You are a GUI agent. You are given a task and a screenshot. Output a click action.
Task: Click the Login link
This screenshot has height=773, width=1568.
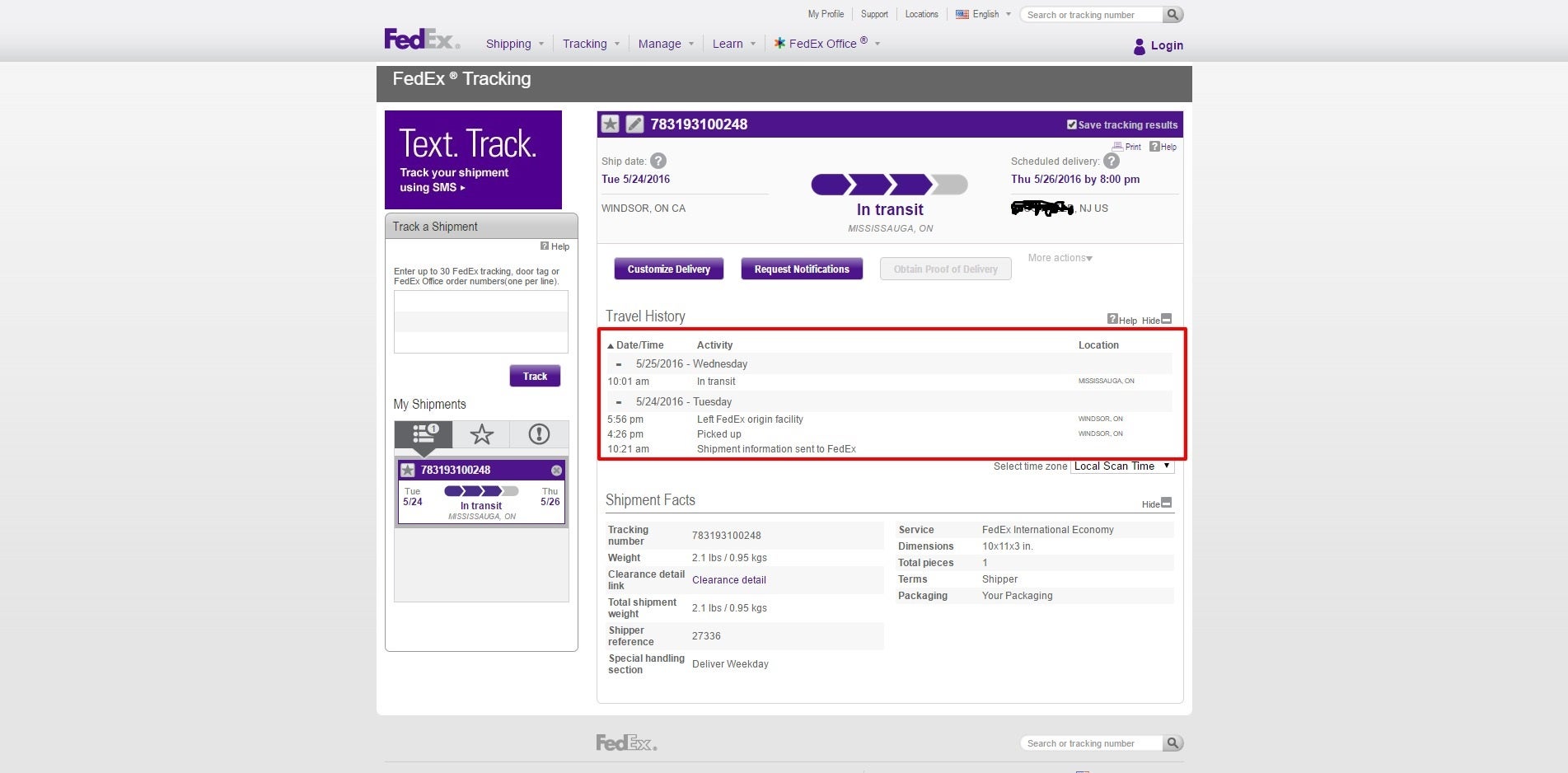click(x=1167, y=45)
